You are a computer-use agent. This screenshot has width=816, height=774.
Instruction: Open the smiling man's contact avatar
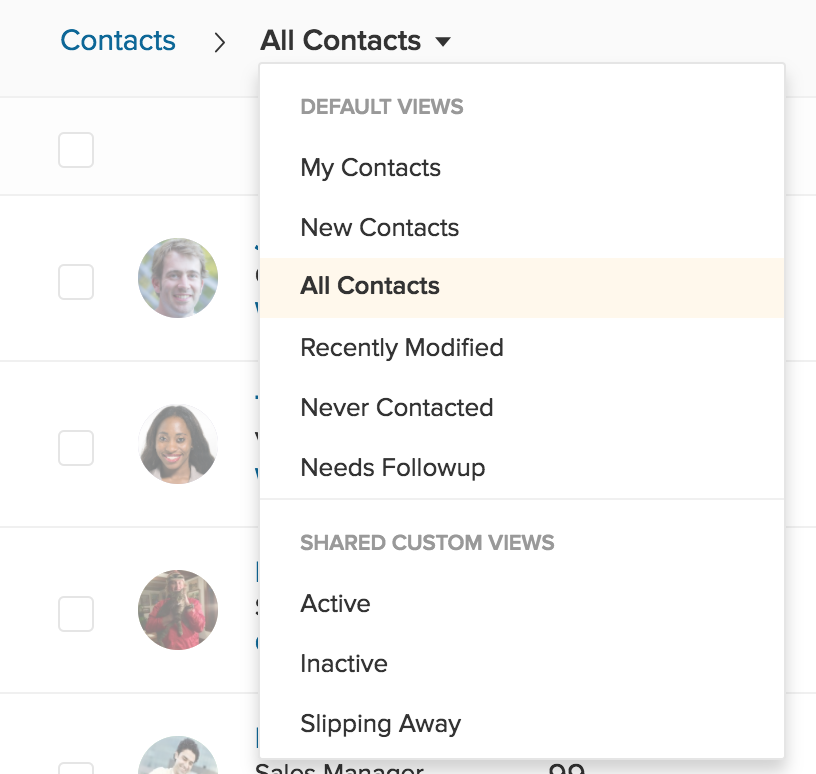(x=178, y=278)
